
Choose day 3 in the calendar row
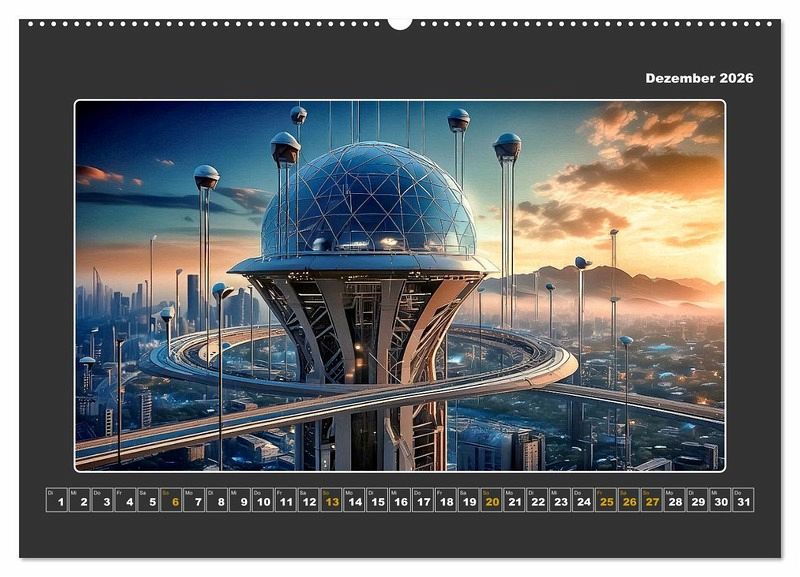click(103, 500)
